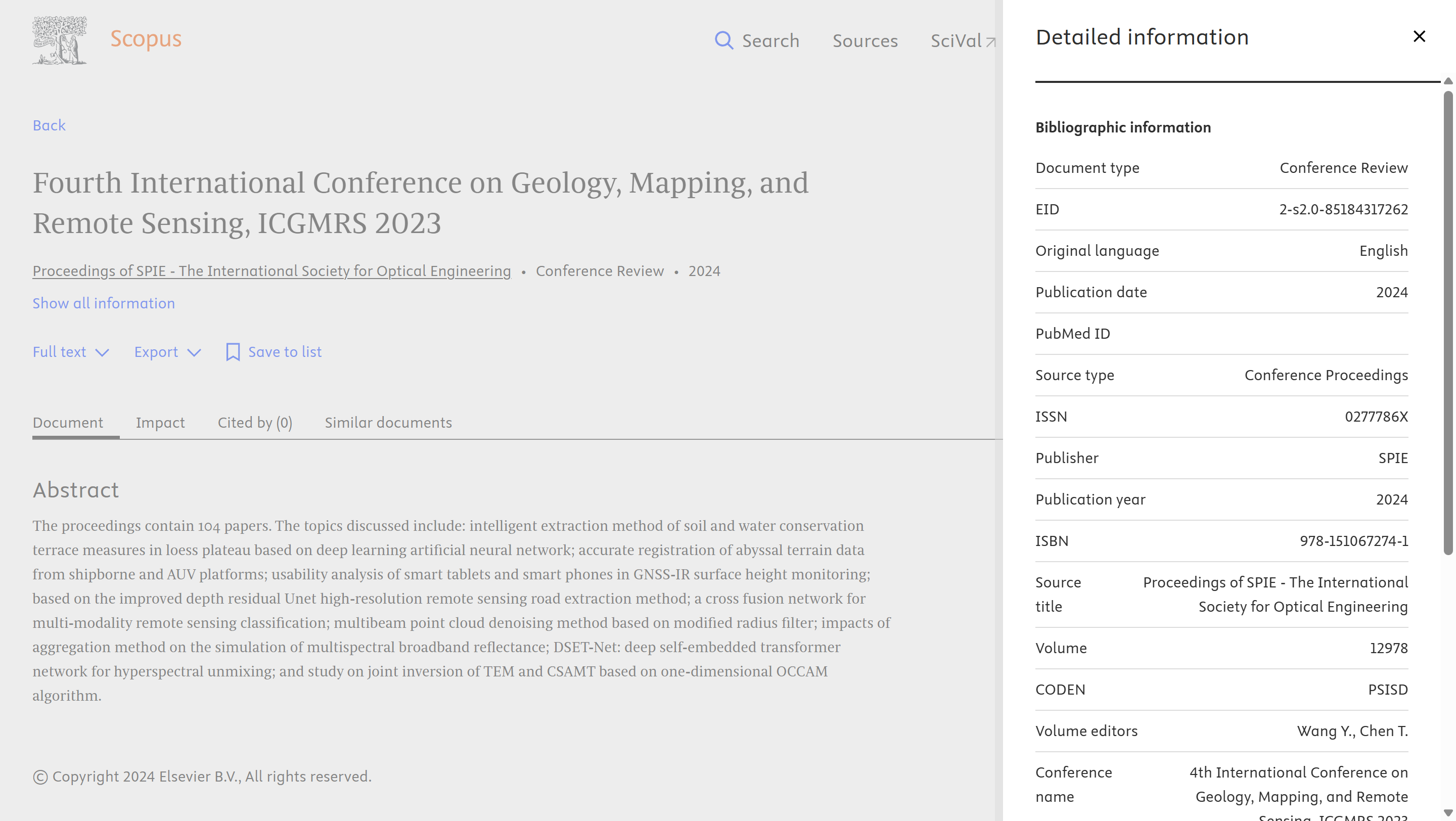Open the Document tab
1456x821 pixels.
point(68,423)
